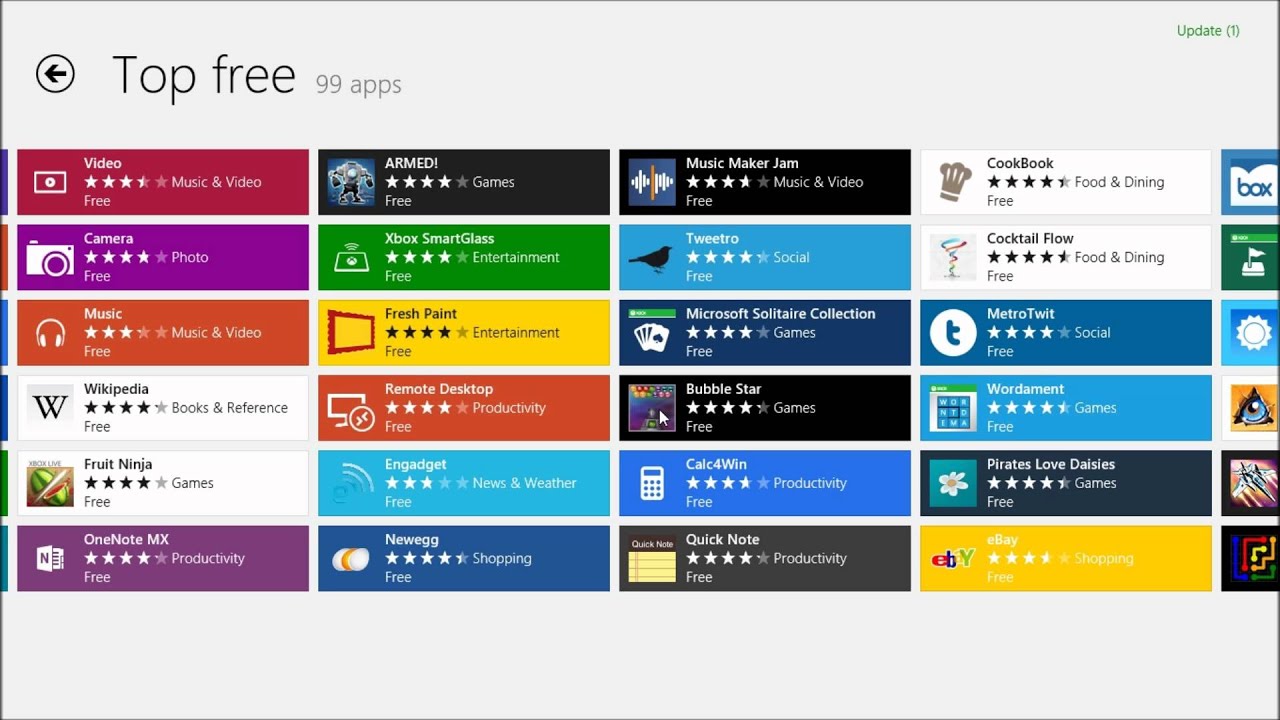Image resolution: width=1280 pixels, height=720 pixels.
Task: Select the 'OneNote MX' title text
Action: (126, 539)
